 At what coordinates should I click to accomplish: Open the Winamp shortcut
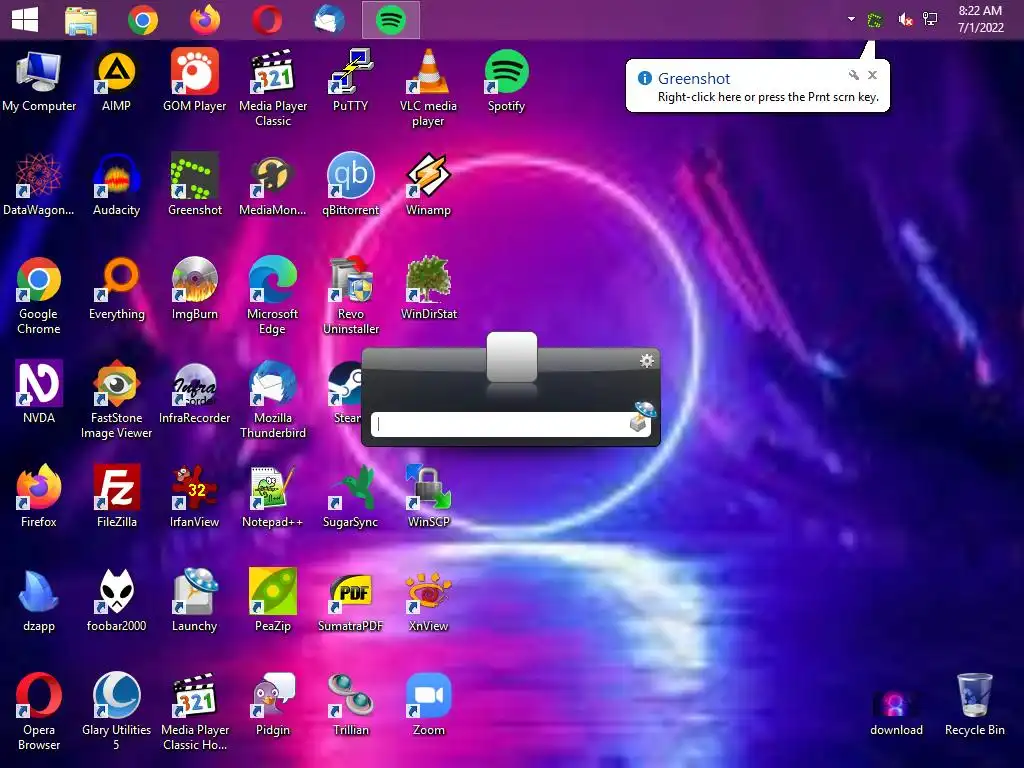[428, 185]
